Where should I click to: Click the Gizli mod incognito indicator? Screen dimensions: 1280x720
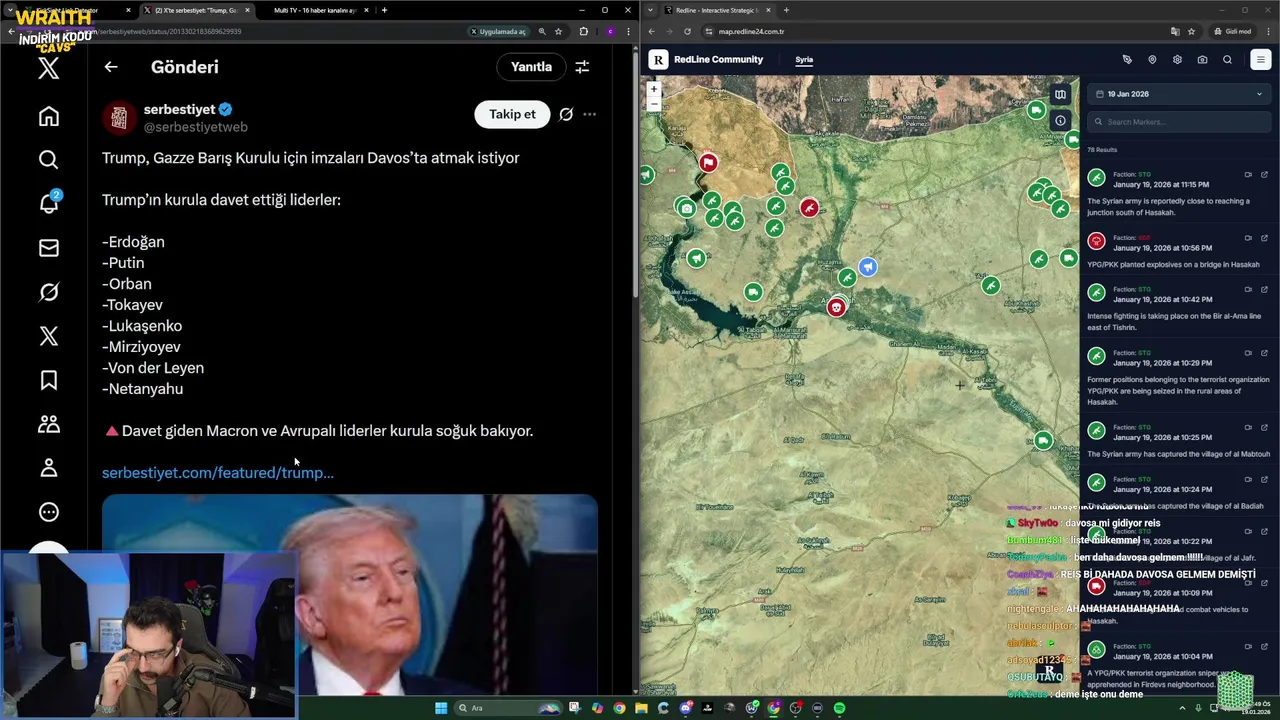coord(1232,31)
